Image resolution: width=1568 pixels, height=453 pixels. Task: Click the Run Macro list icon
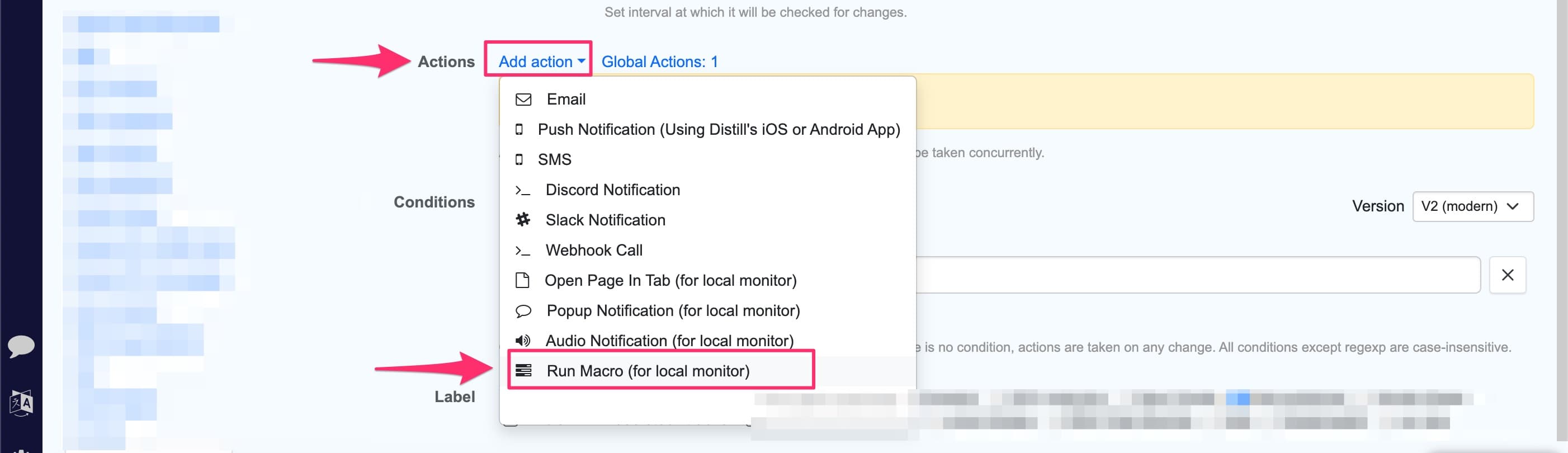(523, 370)
